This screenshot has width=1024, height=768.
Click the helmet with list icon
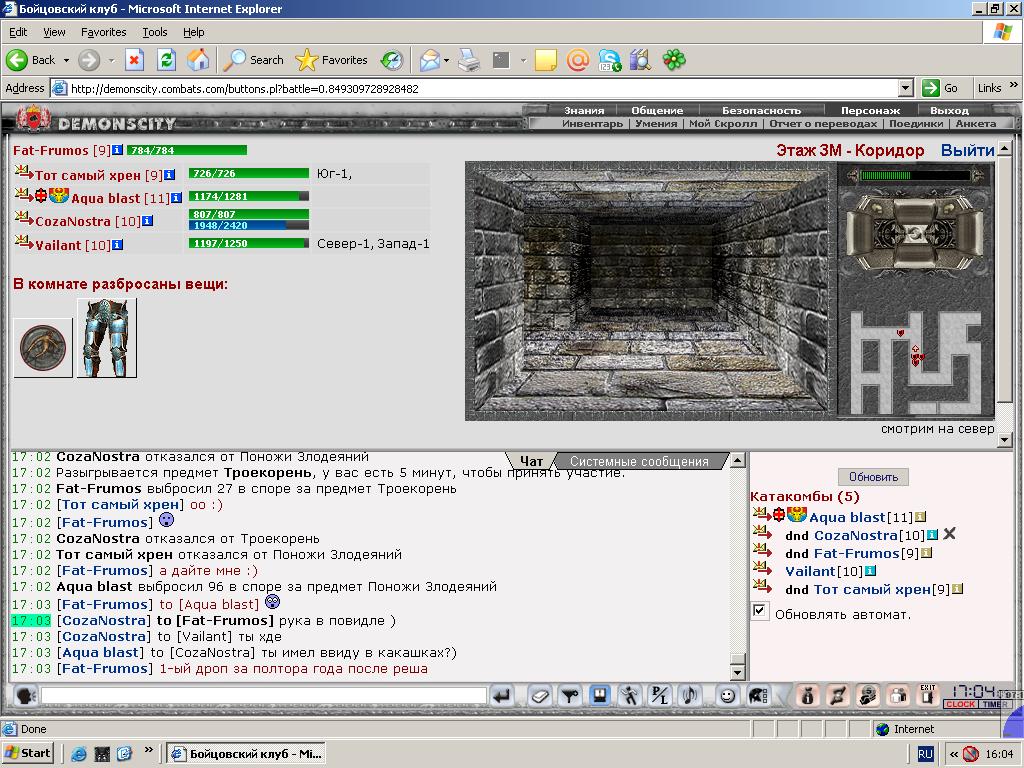point(758,696)
